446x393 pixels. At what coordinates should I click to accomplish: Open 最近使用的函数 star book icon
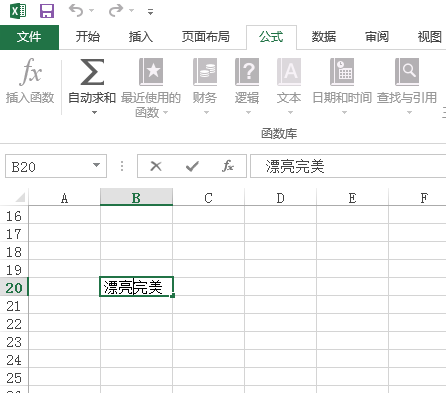click(x=151, y=72)
